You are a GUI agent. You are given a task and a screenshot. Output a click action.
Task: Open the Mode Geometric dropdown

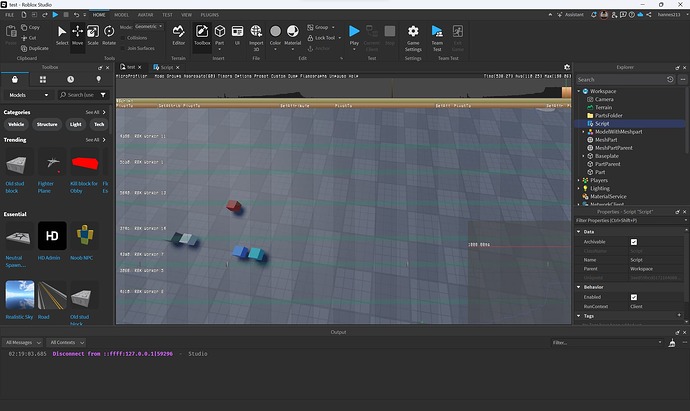pyautogui.click(x=149, y=27)
